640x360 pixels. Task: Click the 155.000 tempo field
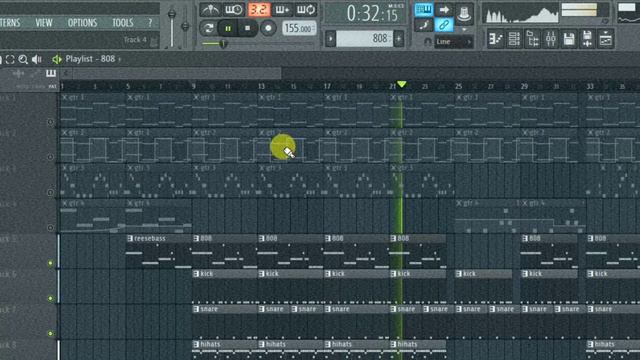pos(299,28)
